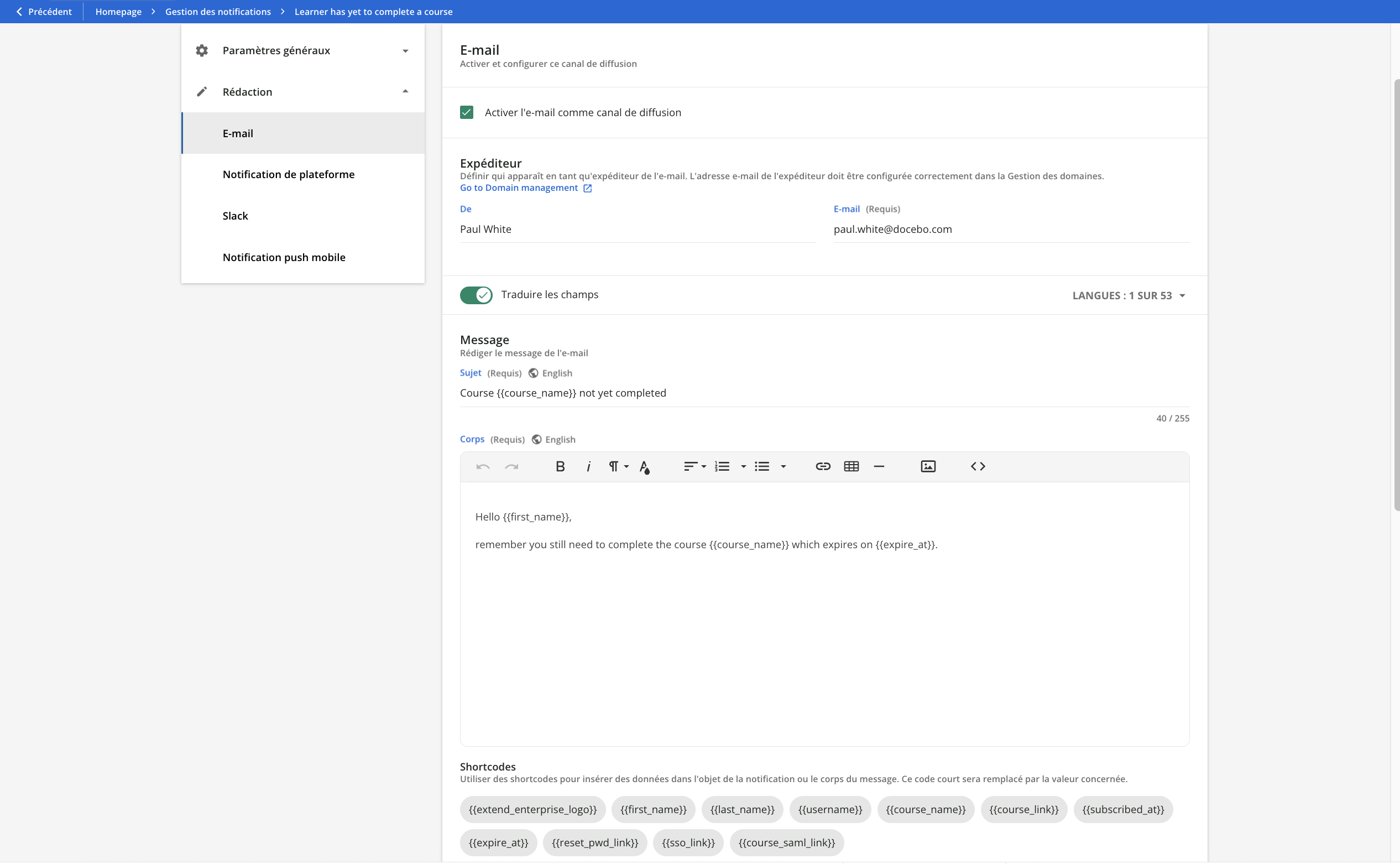Insert a hyperlink via link icon
This screenshot has height=864, width=1400.
click(x=823, y=466)
